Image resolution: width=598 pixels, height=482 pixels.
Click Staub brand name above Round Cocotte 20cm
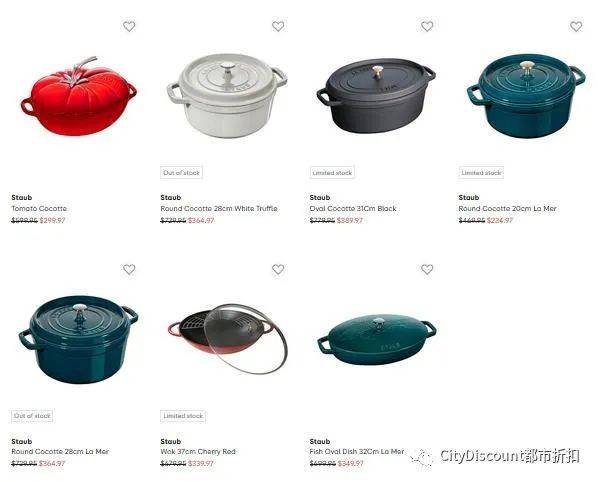pyautogui.click(x=469, y=198)
